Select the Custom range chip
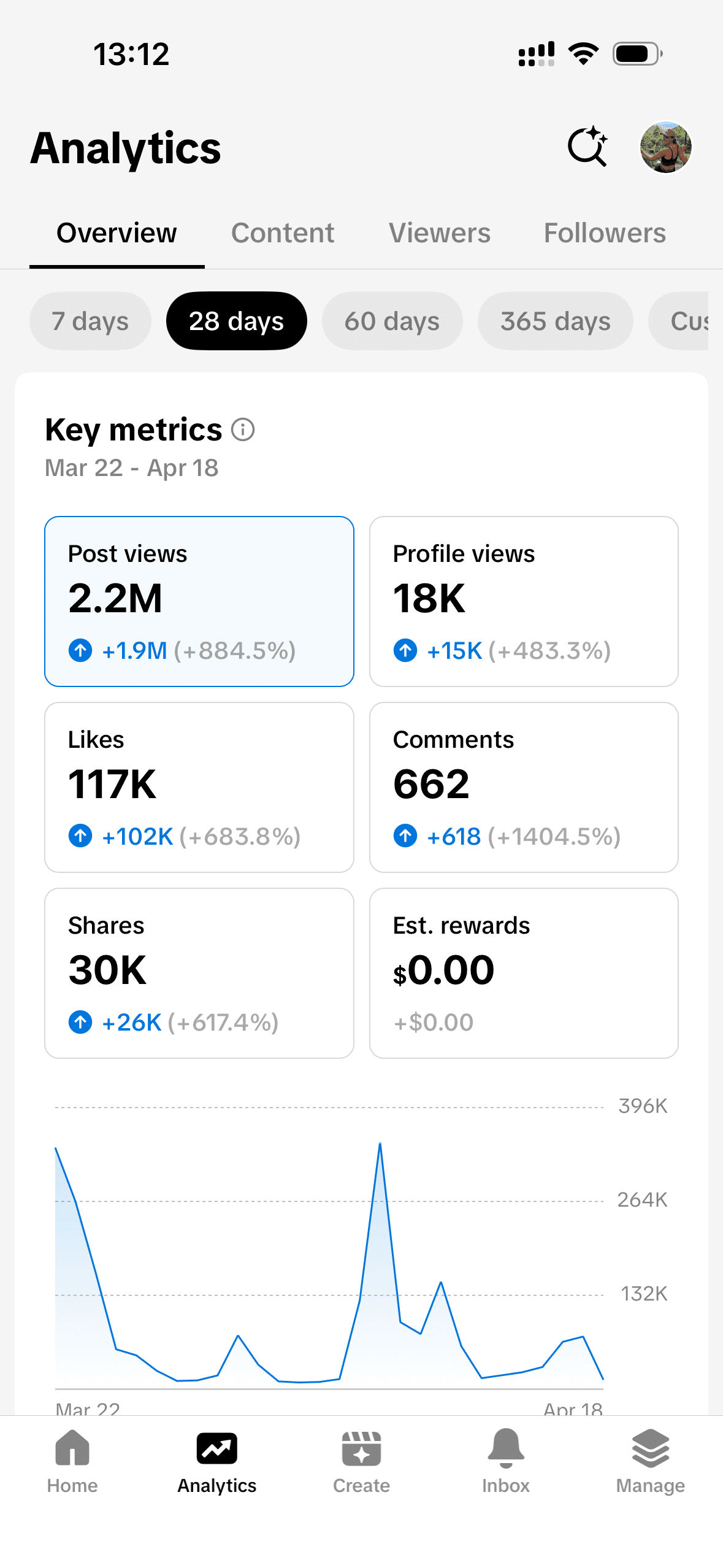 point(678,321)
